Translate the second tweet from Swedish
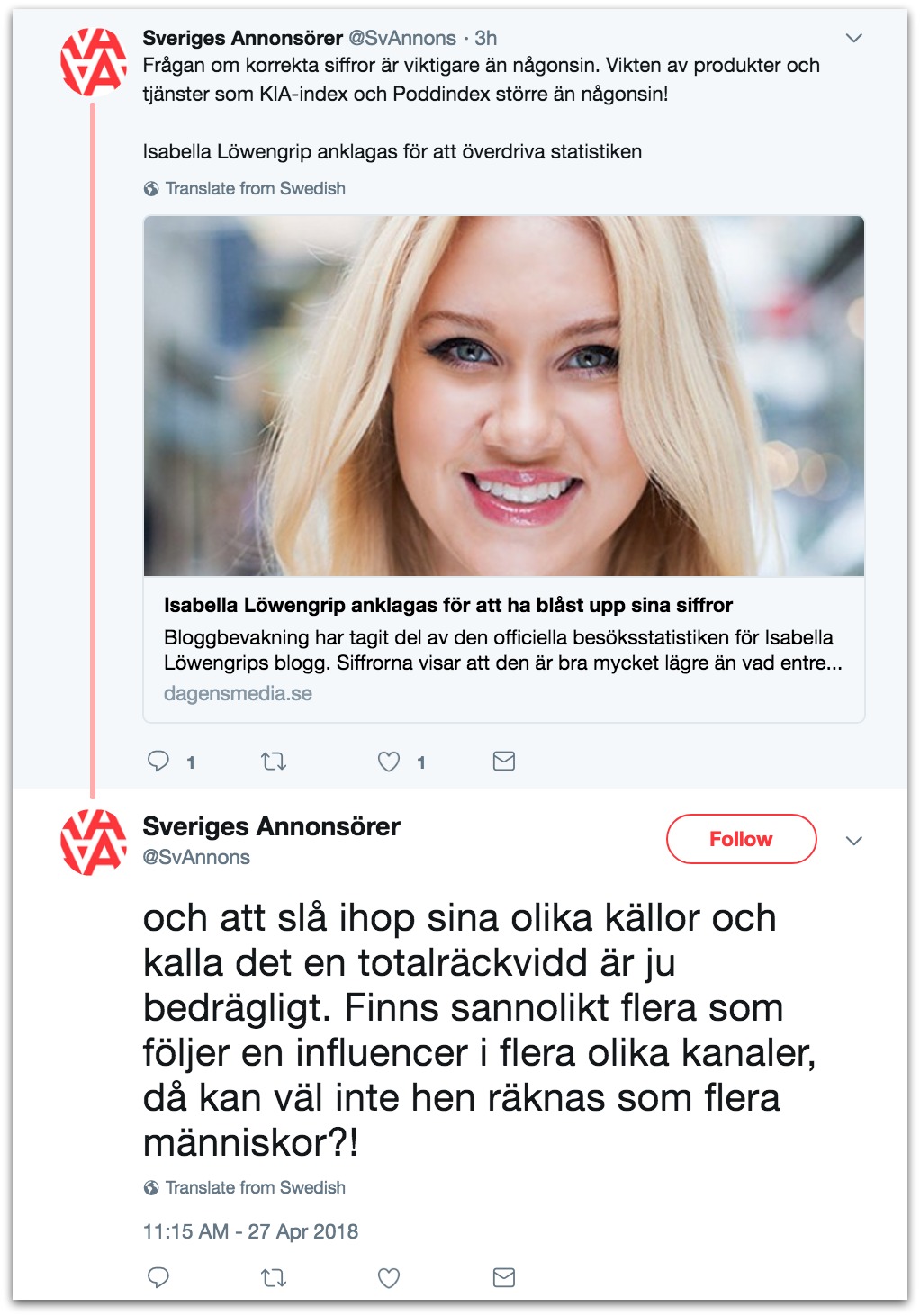 click(256, 1188)
